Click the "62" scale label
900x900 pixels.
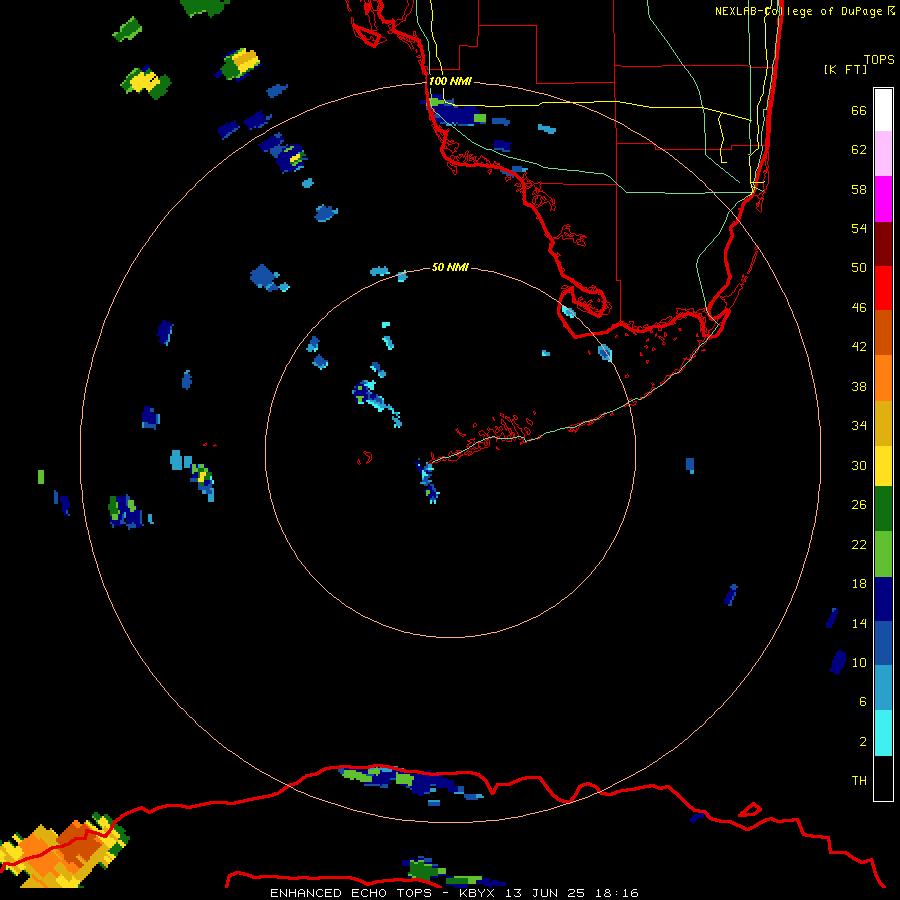(859, 150)
